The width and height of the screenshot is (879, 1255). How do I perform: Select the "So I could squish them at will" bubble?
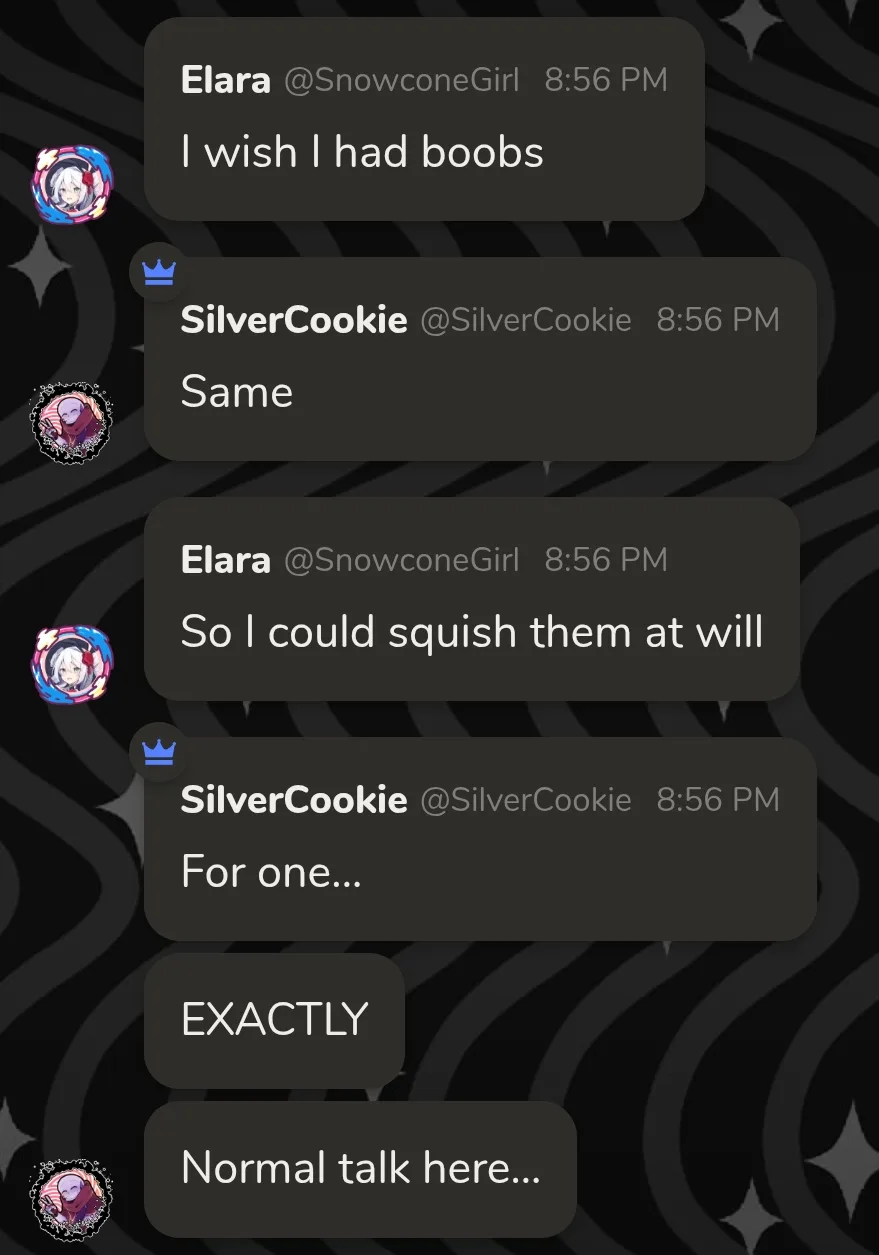click(x=472, y=599)
